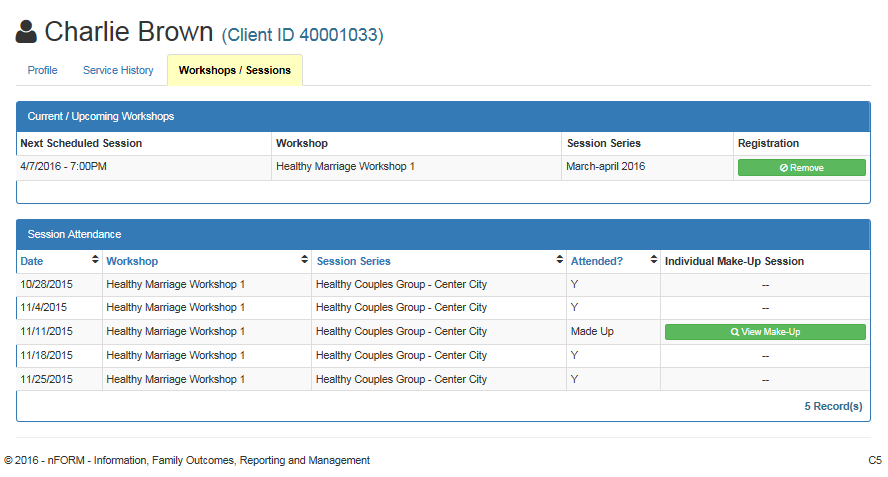888x477 pixels.
Task: Open the Profile tab
Action: click(42, 70)
